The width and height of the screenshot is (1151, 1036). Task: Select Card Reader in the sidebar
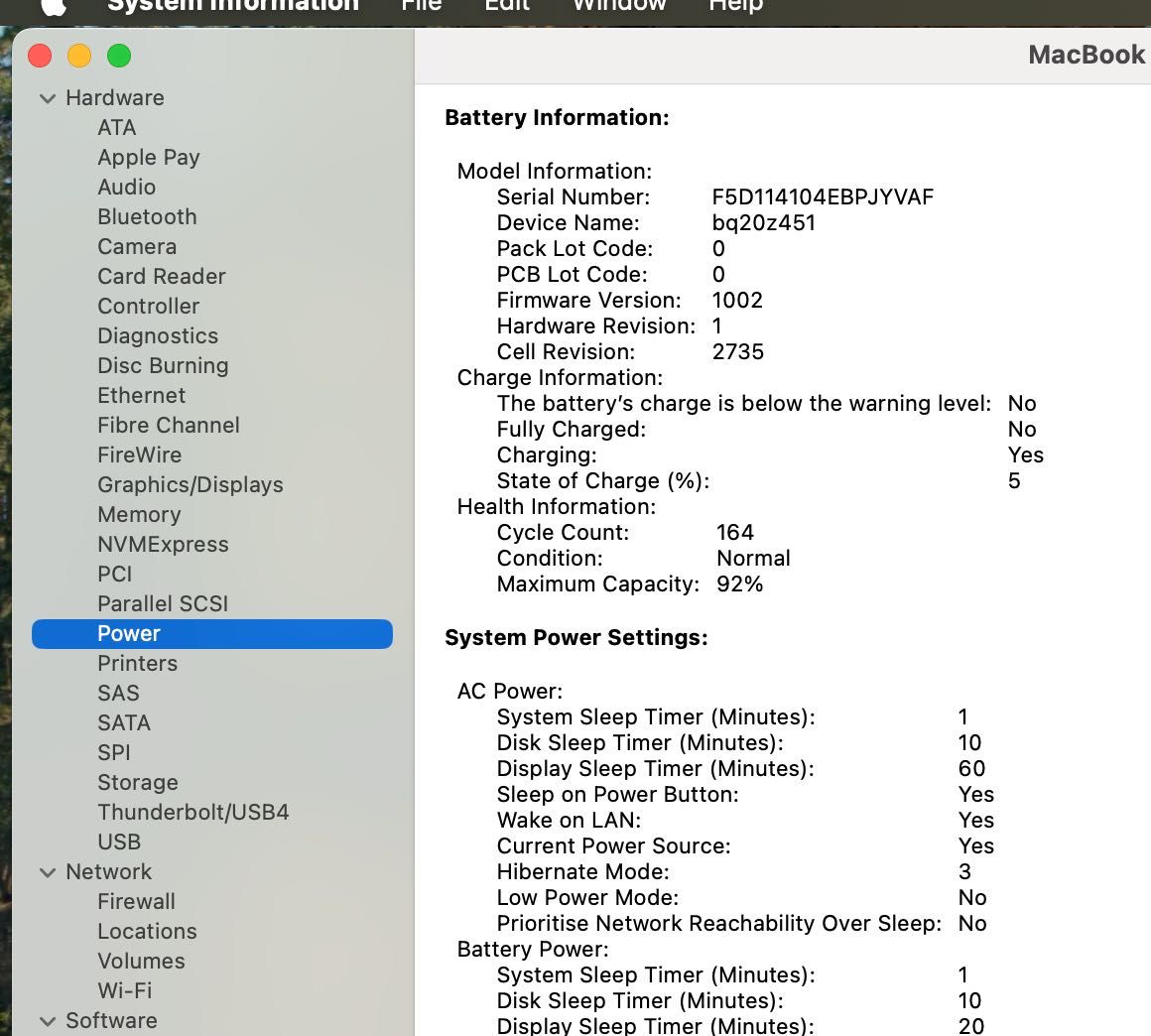(x=162, y=277)
